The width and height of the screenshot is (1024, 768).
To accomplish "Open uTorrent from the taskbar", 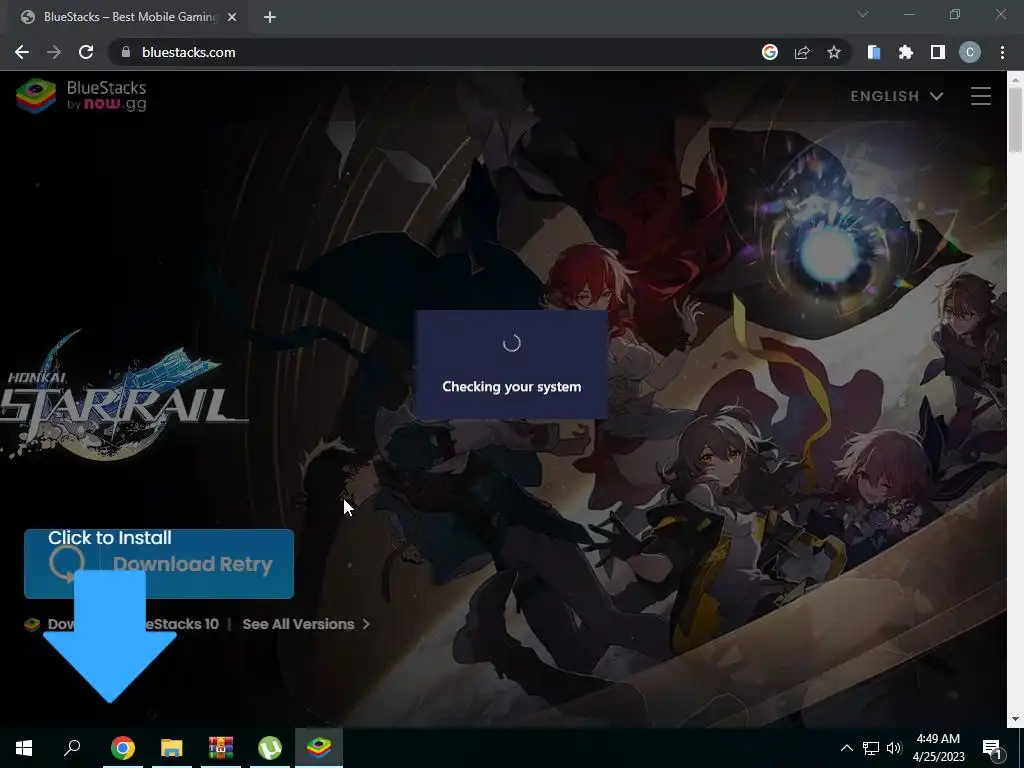I will coord(270,748).
